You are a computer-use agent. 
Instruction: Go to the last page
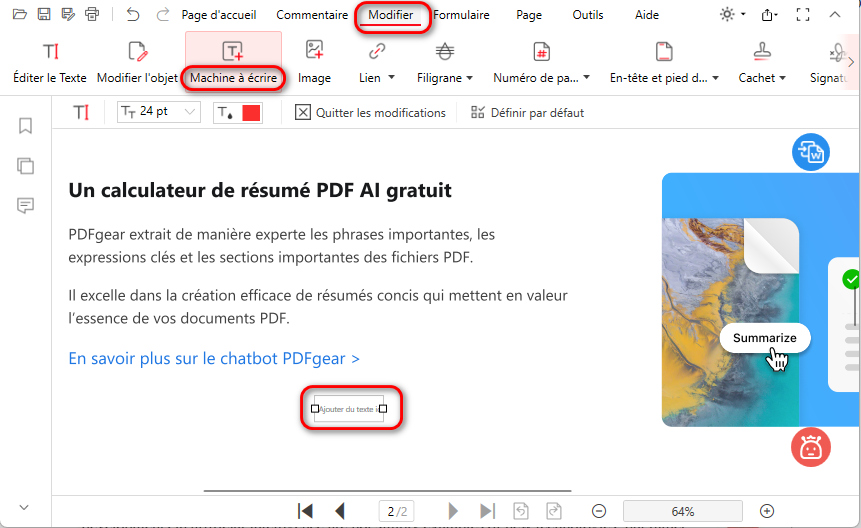(x=487, y=512)
